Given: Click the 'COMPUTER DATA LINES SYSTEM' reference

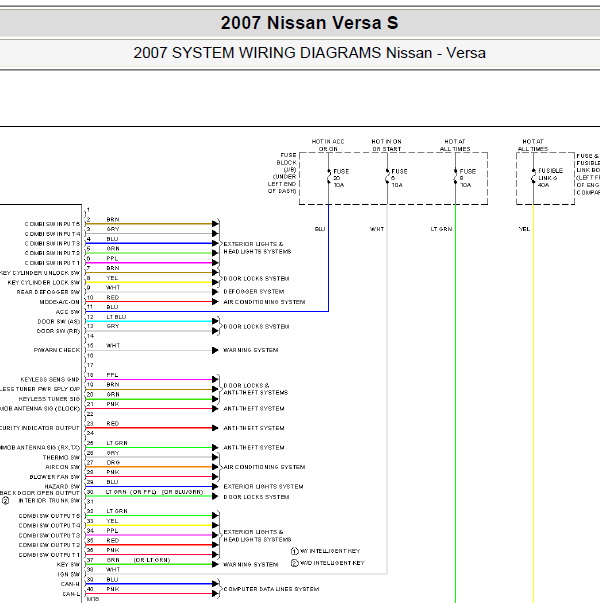Looking at the screenshot, I should [x=271, y=589].
